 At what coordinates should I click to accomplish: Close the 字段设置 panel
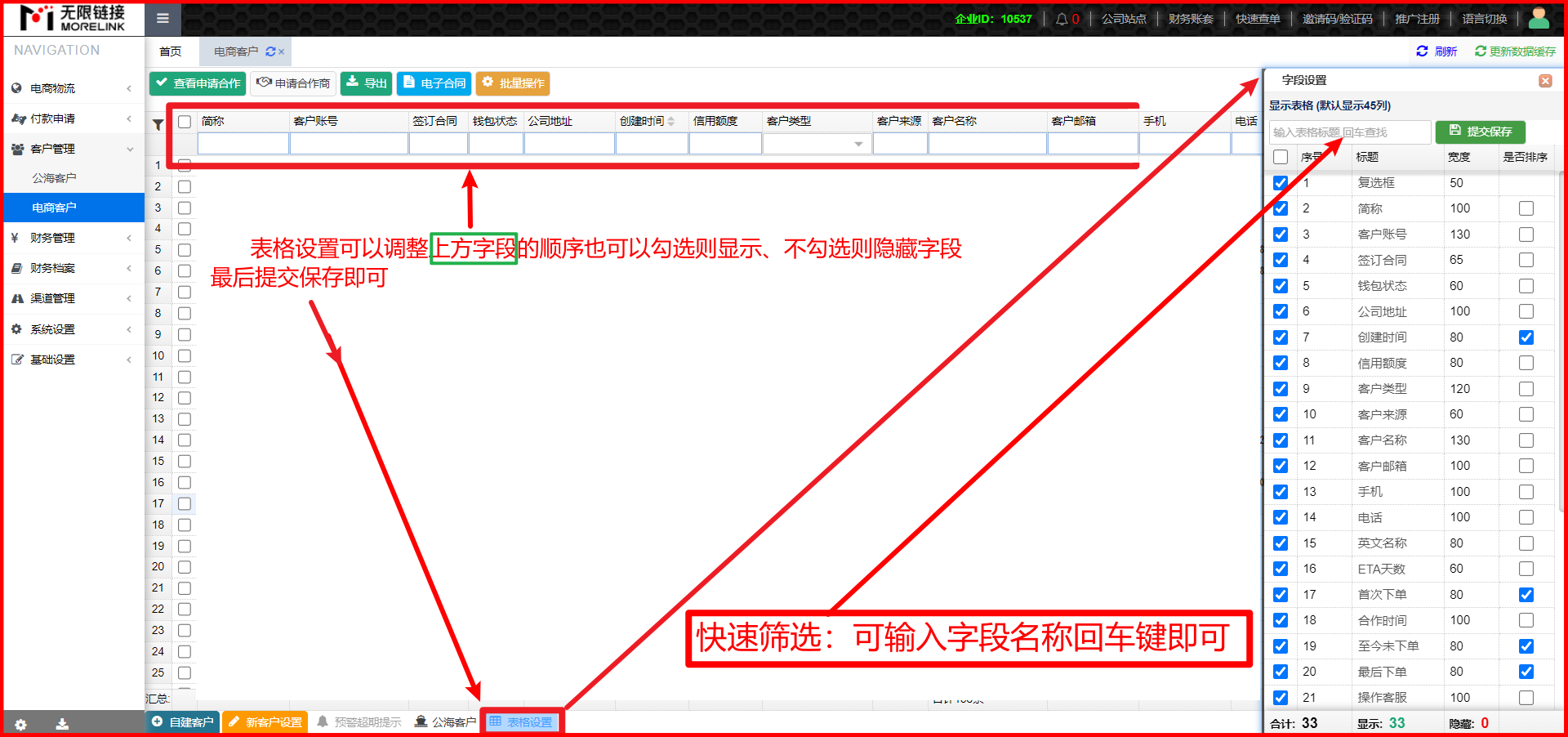(x=1545, y=80)
